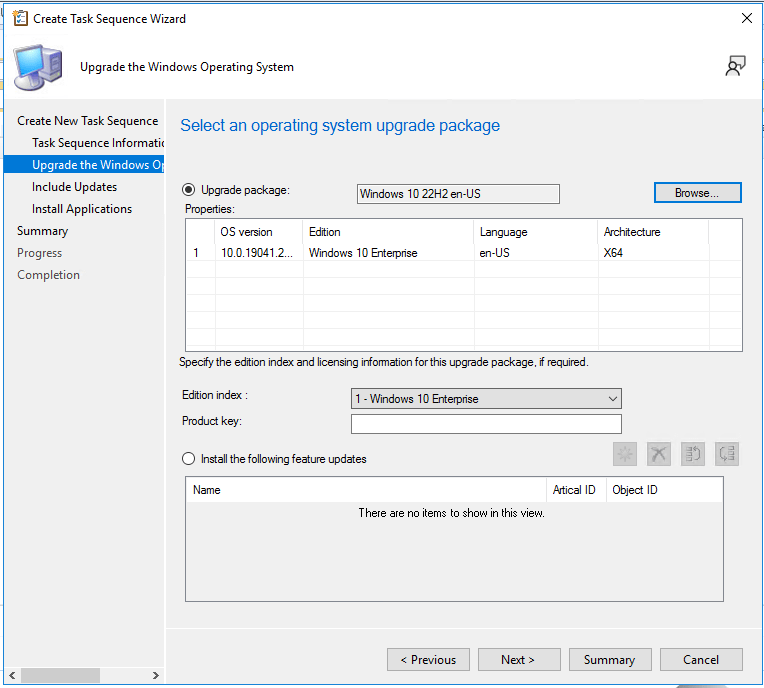
Task: Click the computer upgrade header icon
Action: point(38,67)
